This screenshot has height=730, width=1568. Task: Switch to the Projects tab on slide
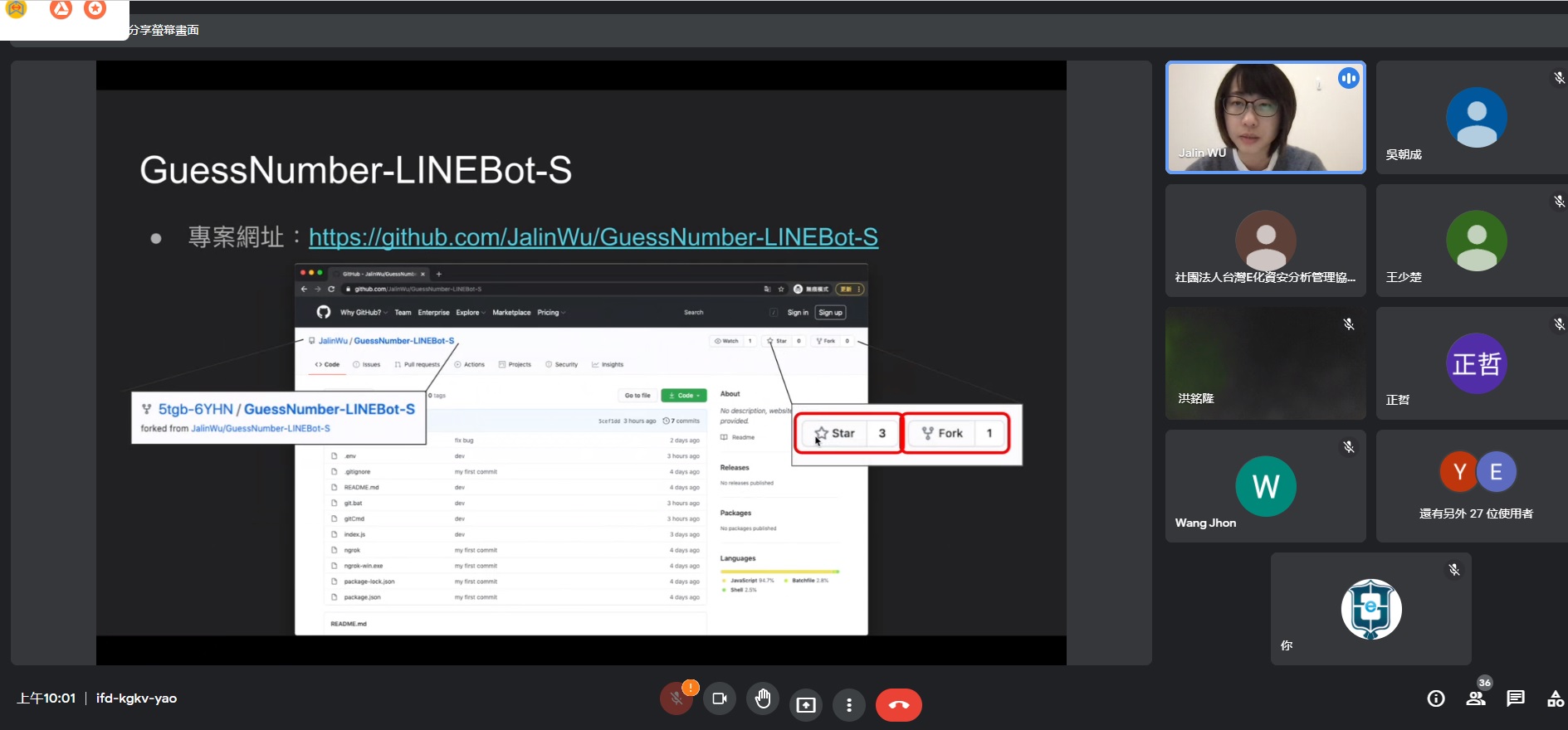[x=515, y=364]
